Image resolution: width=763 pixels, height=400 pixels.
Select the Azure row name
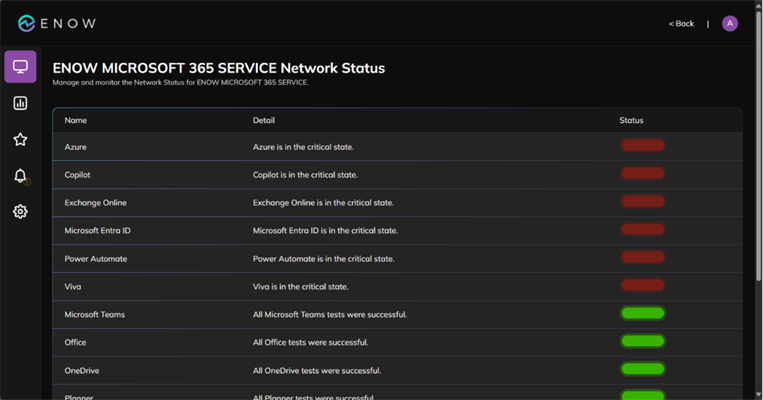[75, 147]
